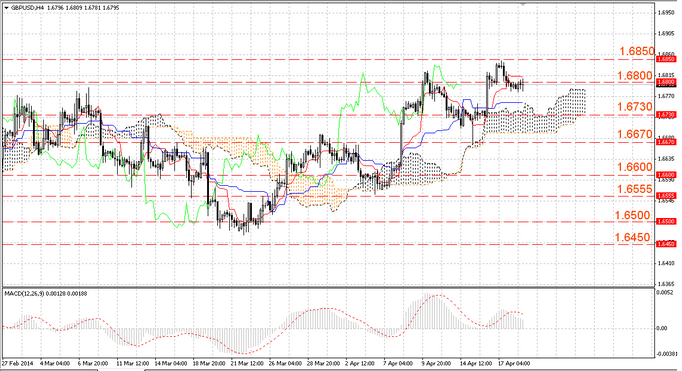Click the orange 1.6730 level label
This screenshot has height=371, width=682.
pos(635,107)
